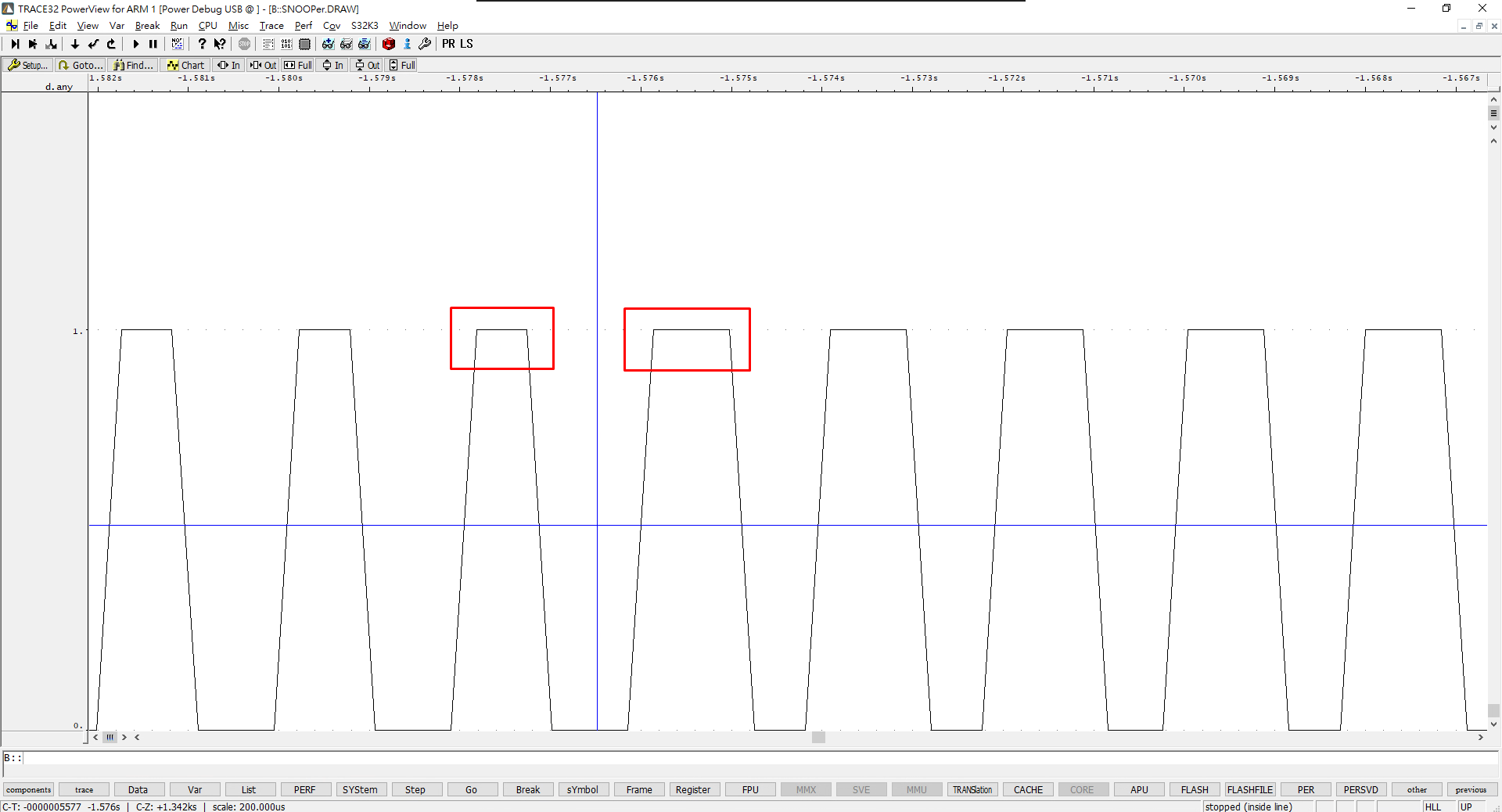Click the blue info toolbar icon
Screen dimensions: 1502x812
[407, 44]
